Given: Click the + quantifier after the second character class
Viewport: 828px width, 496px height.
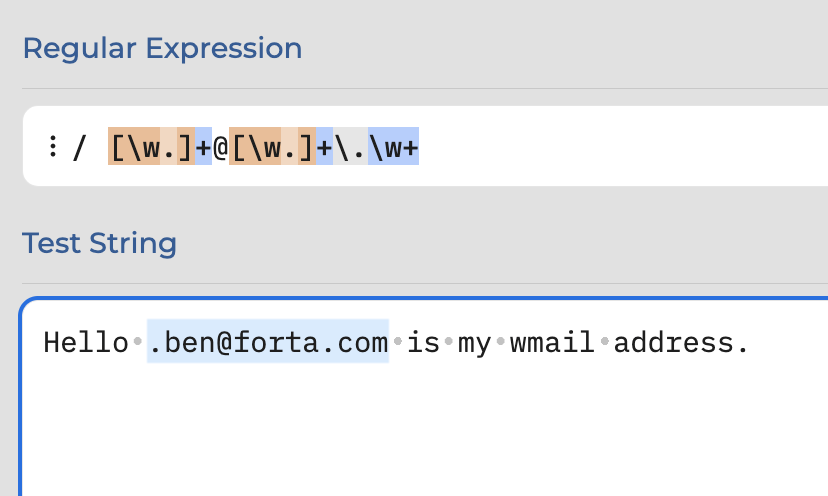Looking at the screenshot, I should (x=324, y=146).
